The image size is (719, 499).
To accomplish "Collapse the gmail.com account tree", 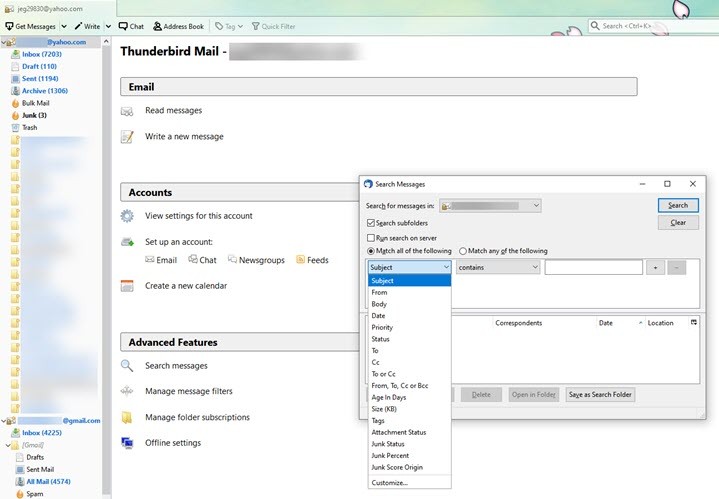I will click(4, 421).
